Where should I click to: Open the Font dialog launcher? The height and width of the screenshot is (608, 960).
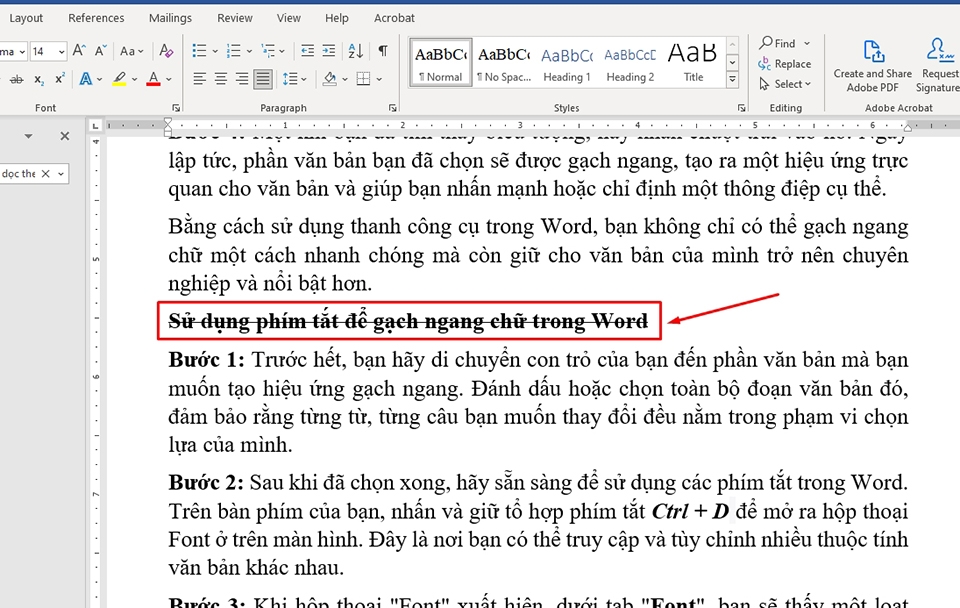[176, 108]
